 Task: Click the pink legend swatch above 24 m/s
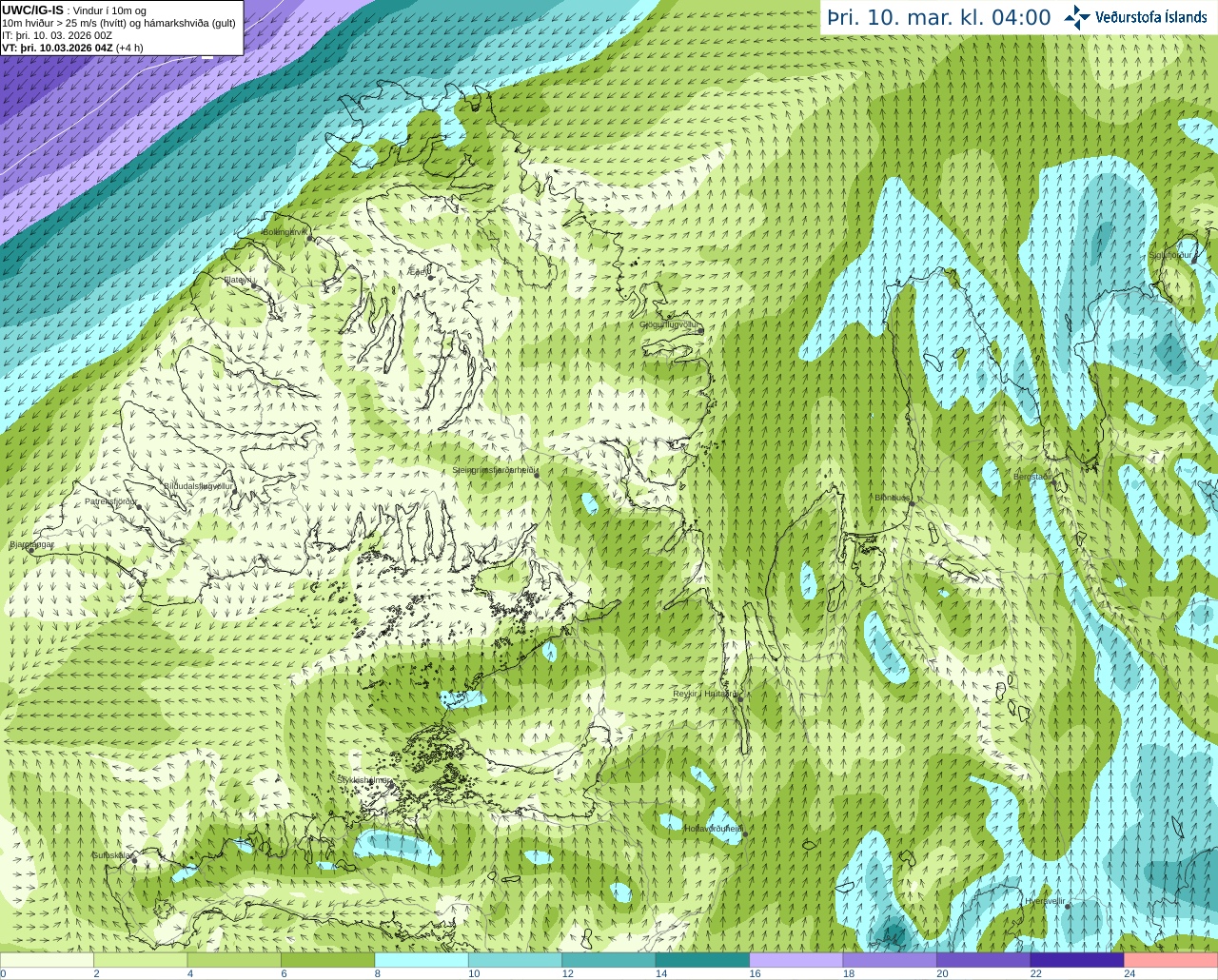tap(1171, 960)
